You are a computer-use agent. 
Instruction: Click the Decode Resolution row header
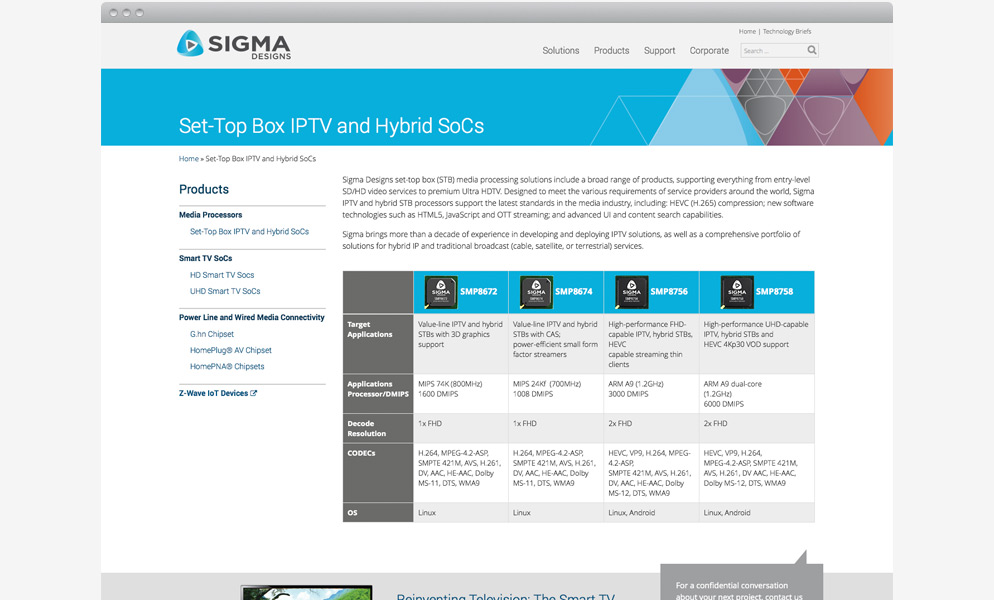(378, 428)
